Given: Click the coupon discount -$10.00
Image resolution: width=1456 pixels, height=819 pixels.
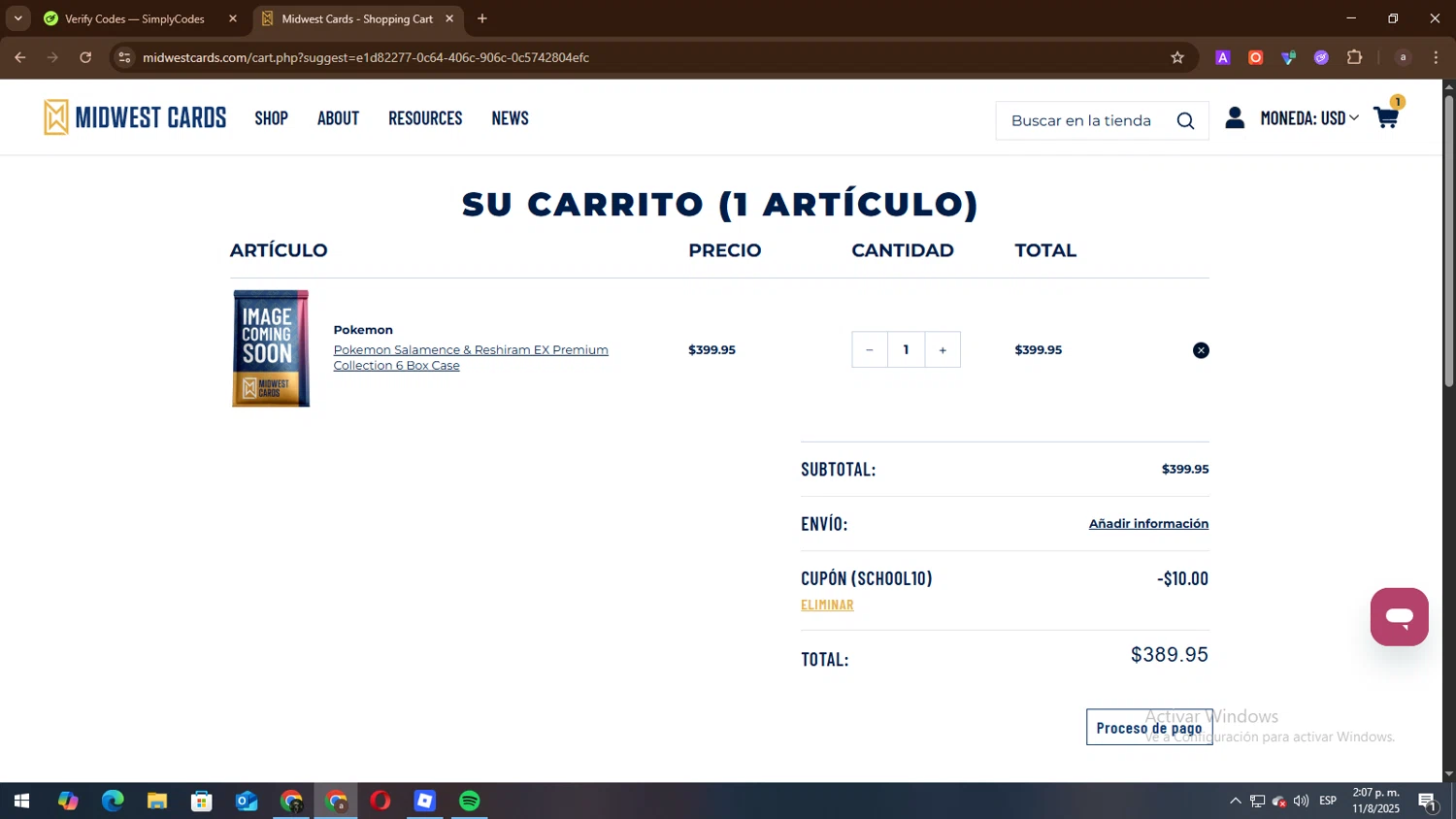Looking at the screenshot, I should [x=1182, y=578].
